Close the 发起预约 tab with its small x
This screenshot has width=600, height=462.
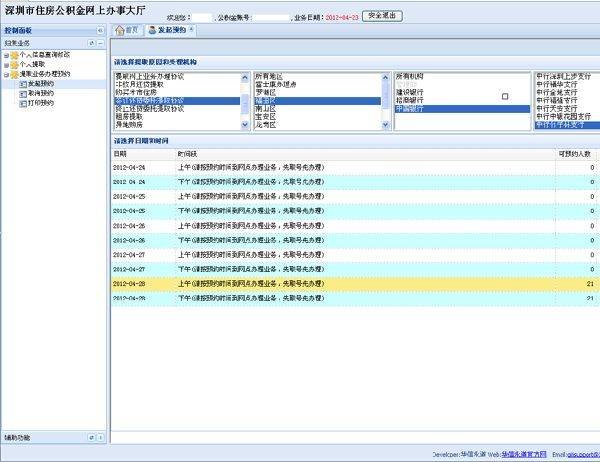(191, 28)
